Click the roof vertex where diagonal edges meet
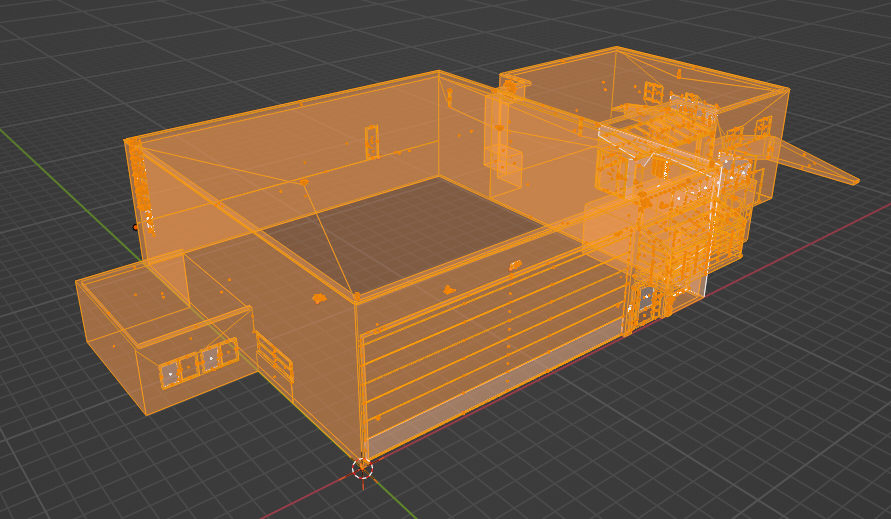The width and height of the screenshot is (891, 519). [302, 182]
